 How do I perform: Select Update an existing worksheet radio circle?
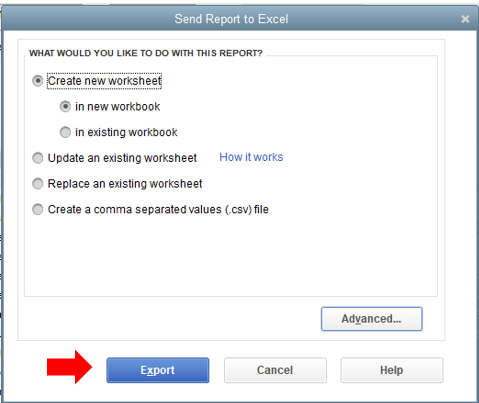click(37, 158)
